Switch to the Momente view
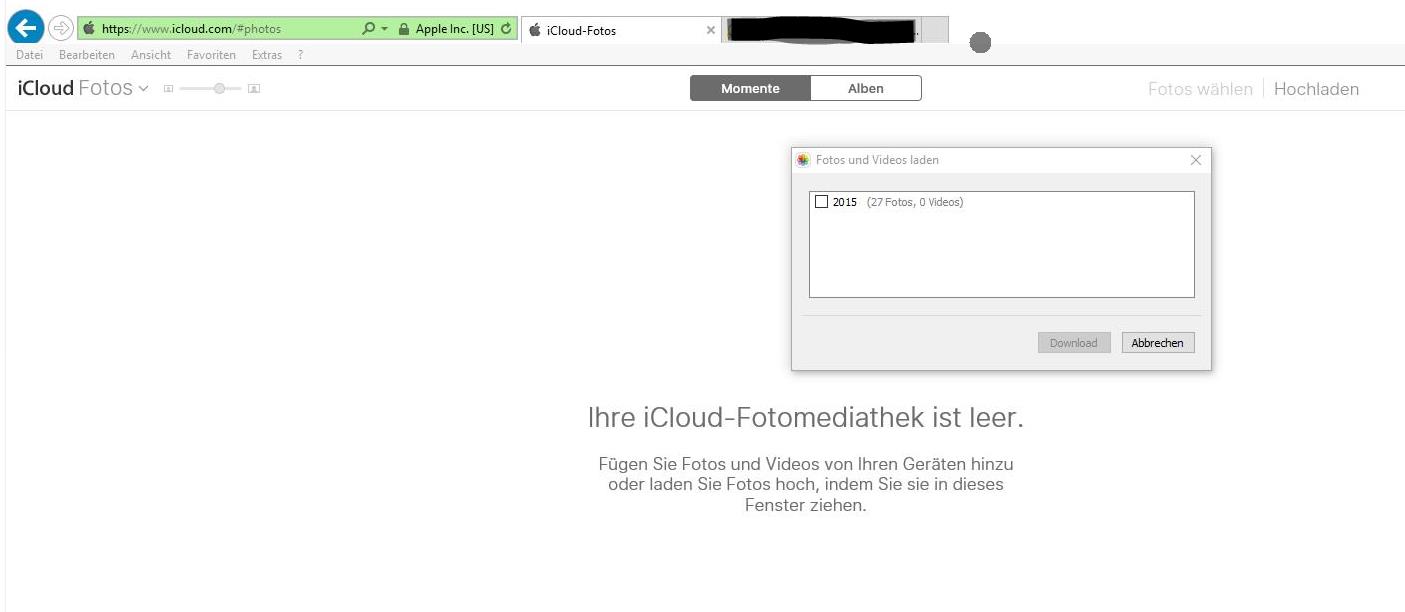 tap(750, 88)
